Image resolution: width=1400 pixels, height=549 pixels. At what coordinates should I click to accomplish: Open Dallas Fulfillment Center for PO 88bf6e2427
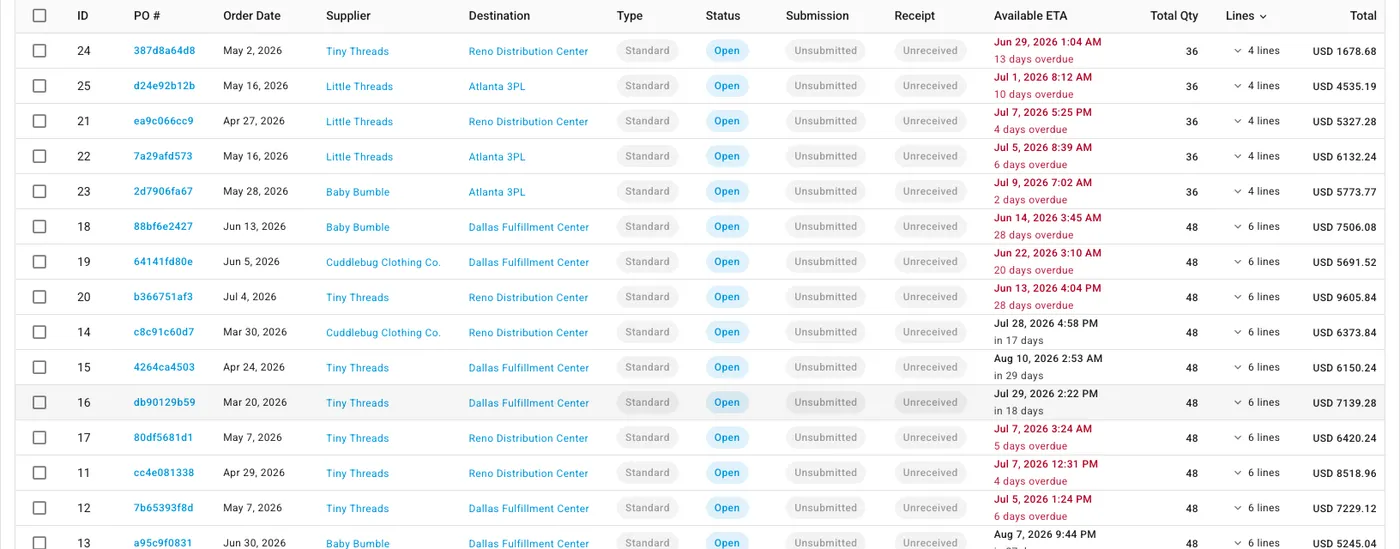point(529,227)
